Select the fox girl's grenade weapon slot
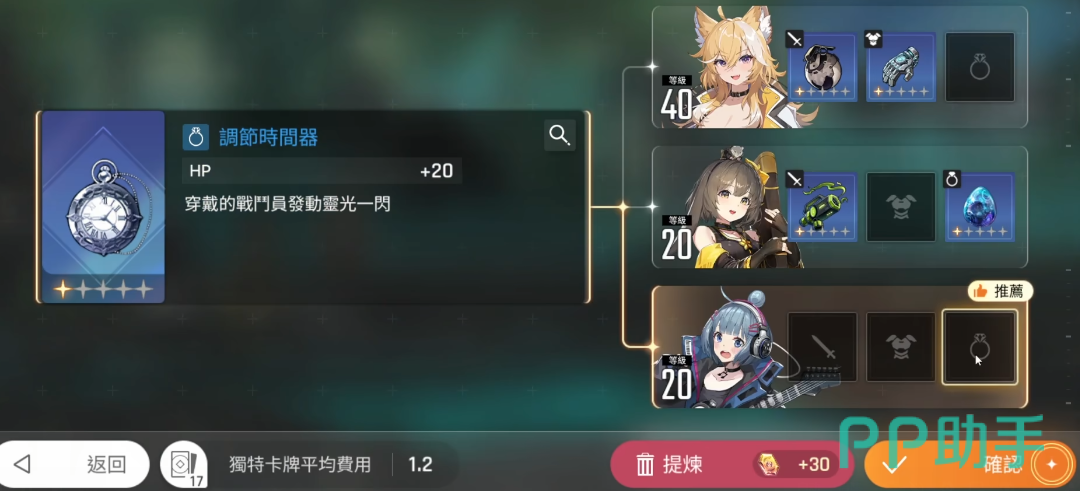This screenshot has height=491, width=1080. point(822,67)
